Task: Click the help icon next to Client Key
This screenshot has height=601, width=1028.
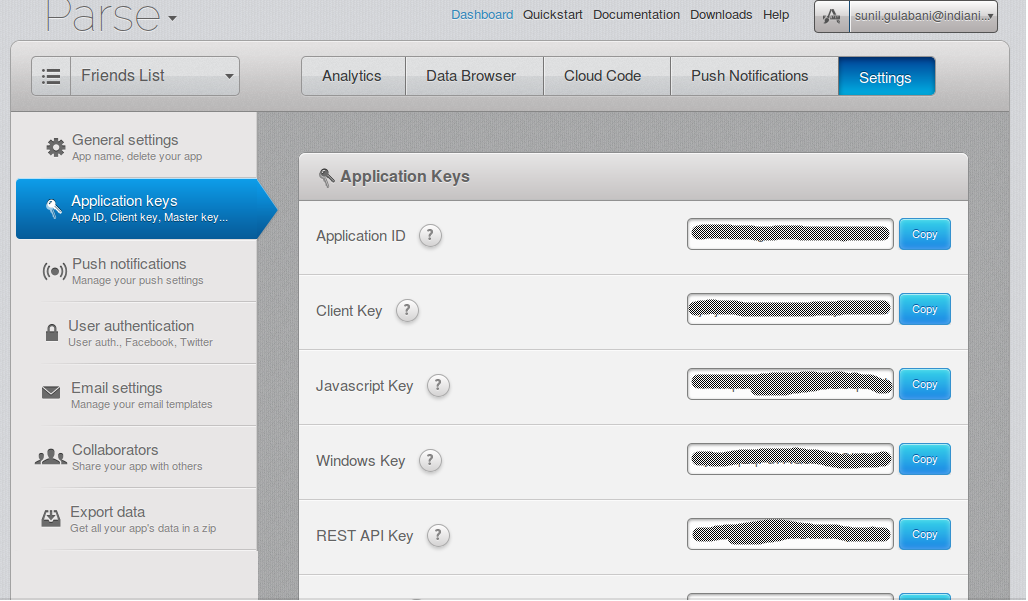Action: click(407, 310)
